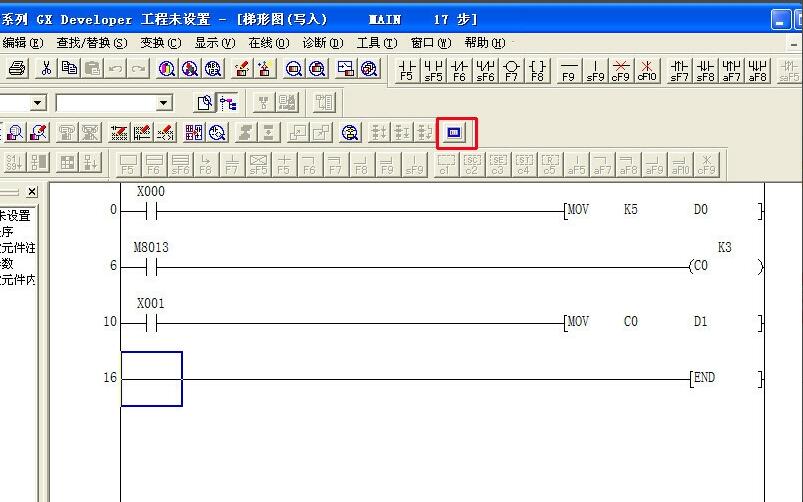
Task: Expand the second toolbar combo box
Action: point(164,102)
